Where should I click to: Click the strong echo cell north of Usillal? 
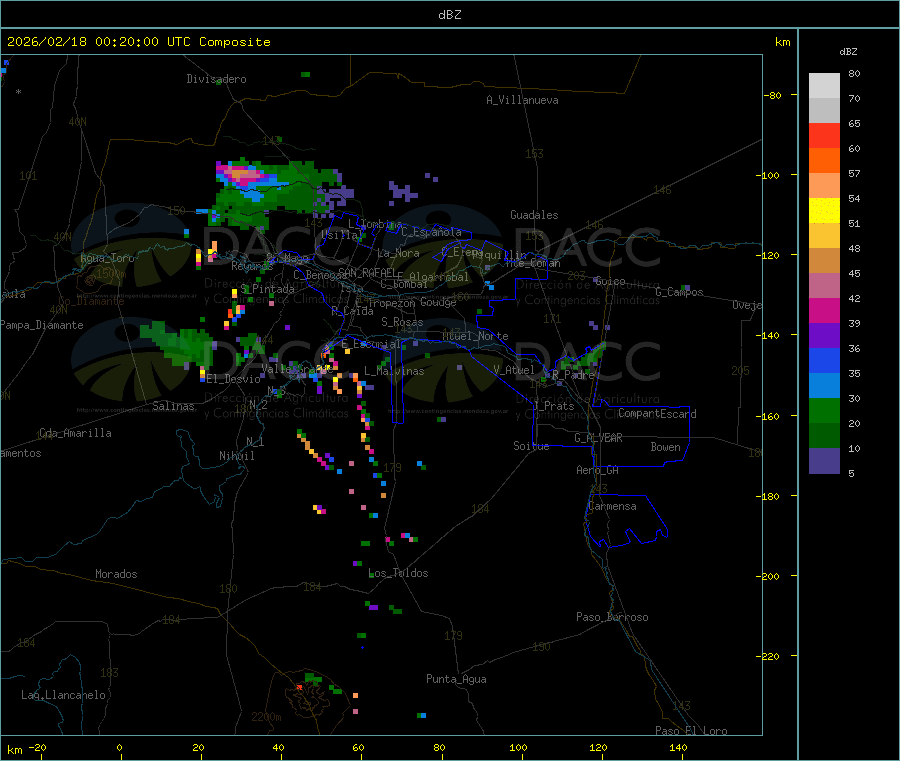click(244, 174)
